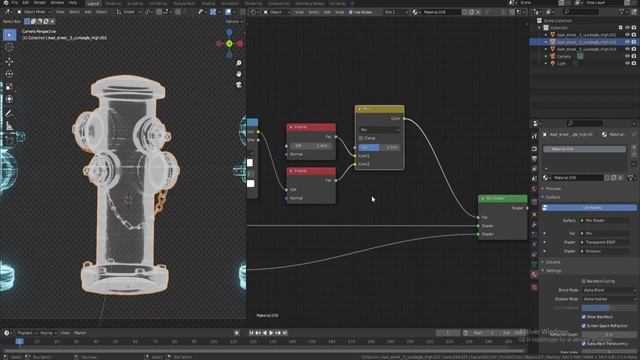Select the Transform tool in viewport toolbar
This screenshot has width=640, height=360.
pos(9,99)
